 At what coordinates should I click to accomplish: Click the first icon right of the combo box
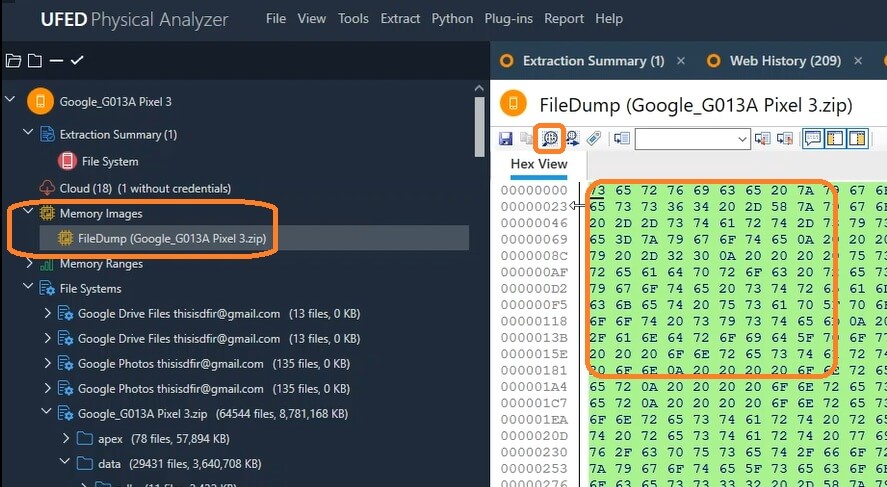coord(763,138)
